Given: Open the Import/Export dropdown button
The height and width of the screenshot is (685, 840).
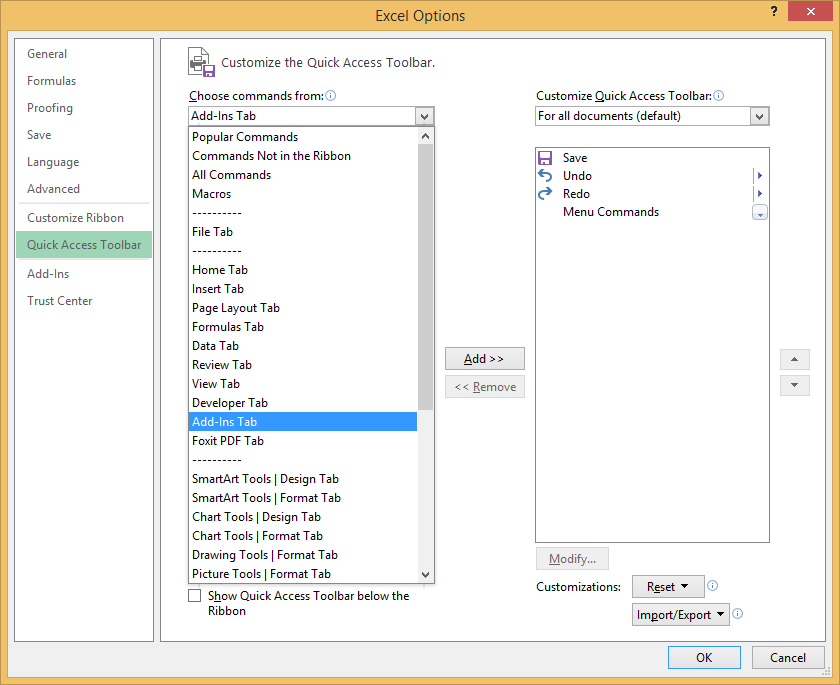Looking at the screenshot, I should [x=680, y=615].
